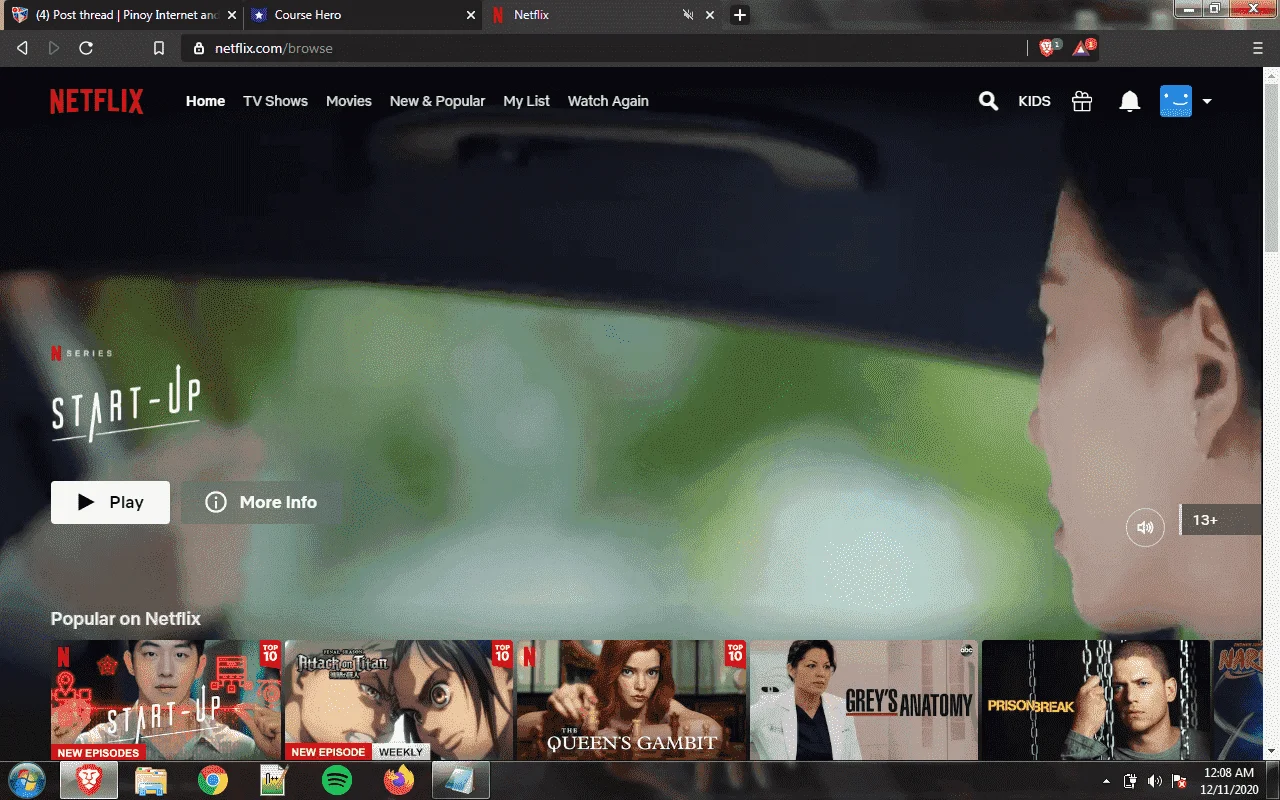Go to Netflix Home

[205, 101]
